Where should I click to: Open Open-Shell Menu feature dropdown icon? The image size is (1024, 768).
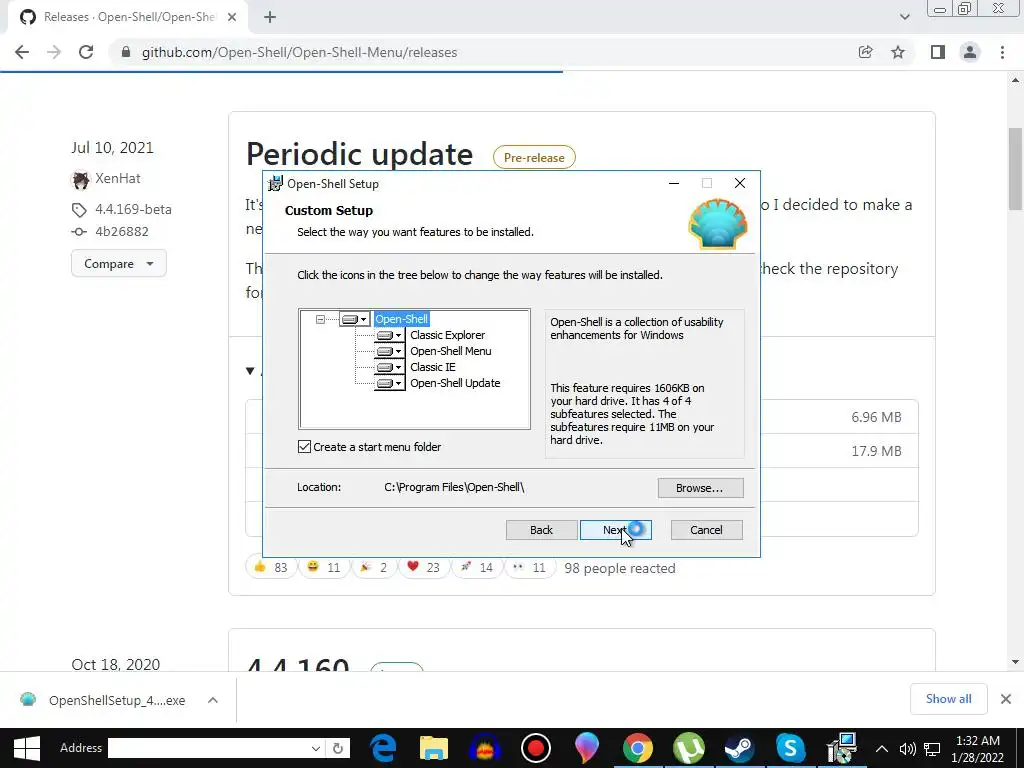[390, 351]
